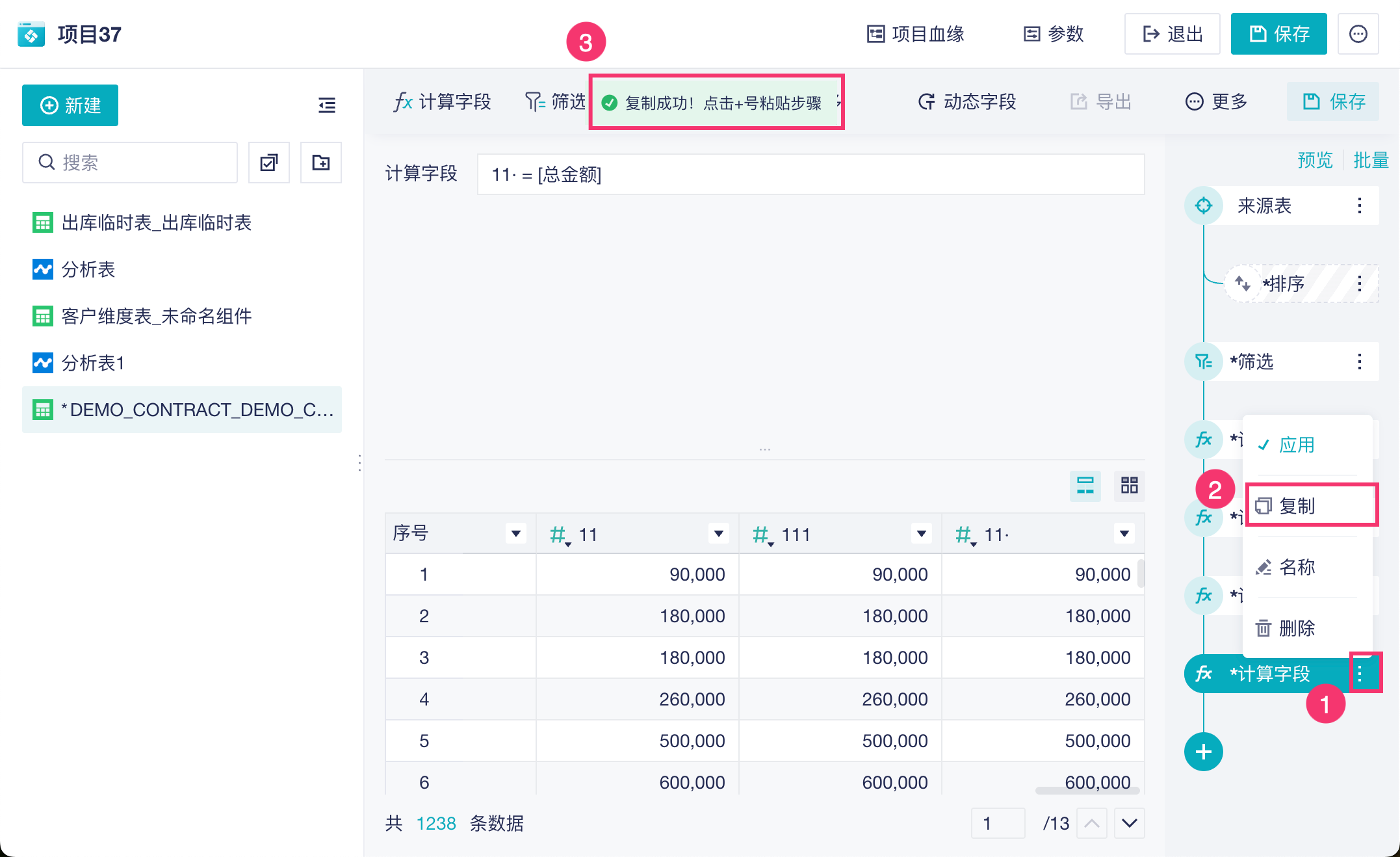The image size is (1400, 857).
Task: Click the plus button to add step
Action: click(1203, 752)
